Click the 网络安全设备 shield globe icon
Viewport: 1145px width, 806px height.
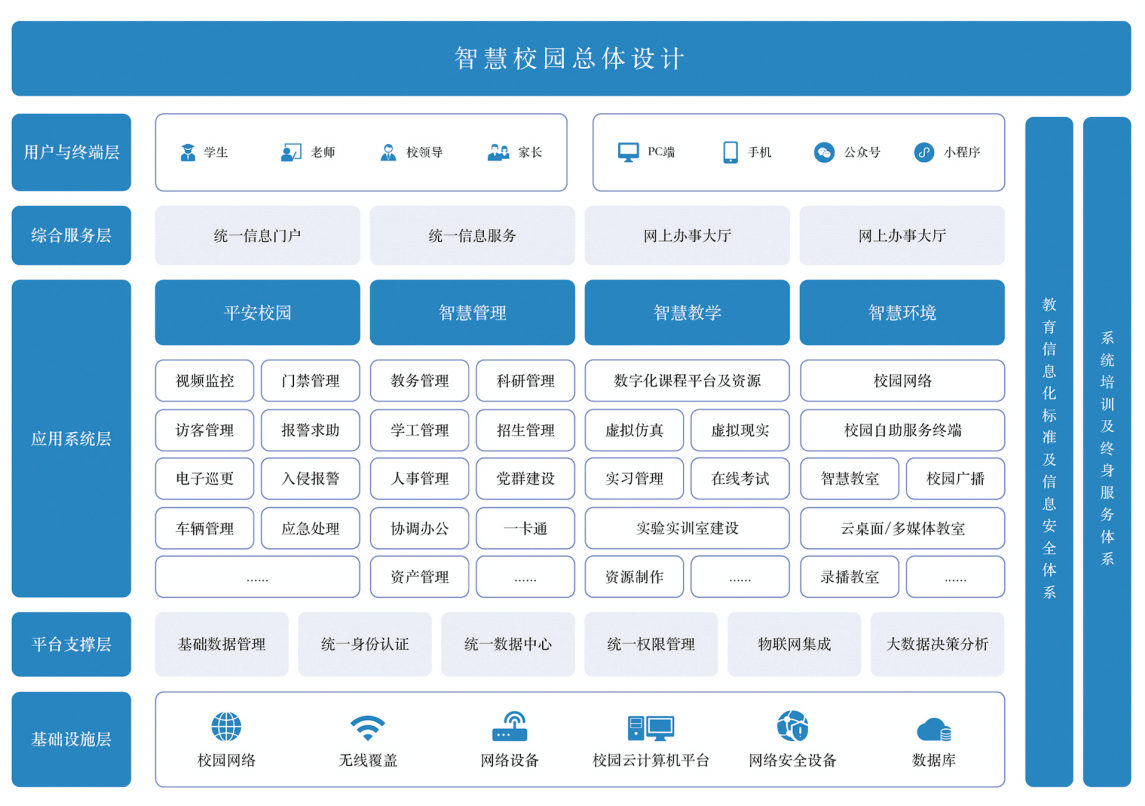click(792, 727)
